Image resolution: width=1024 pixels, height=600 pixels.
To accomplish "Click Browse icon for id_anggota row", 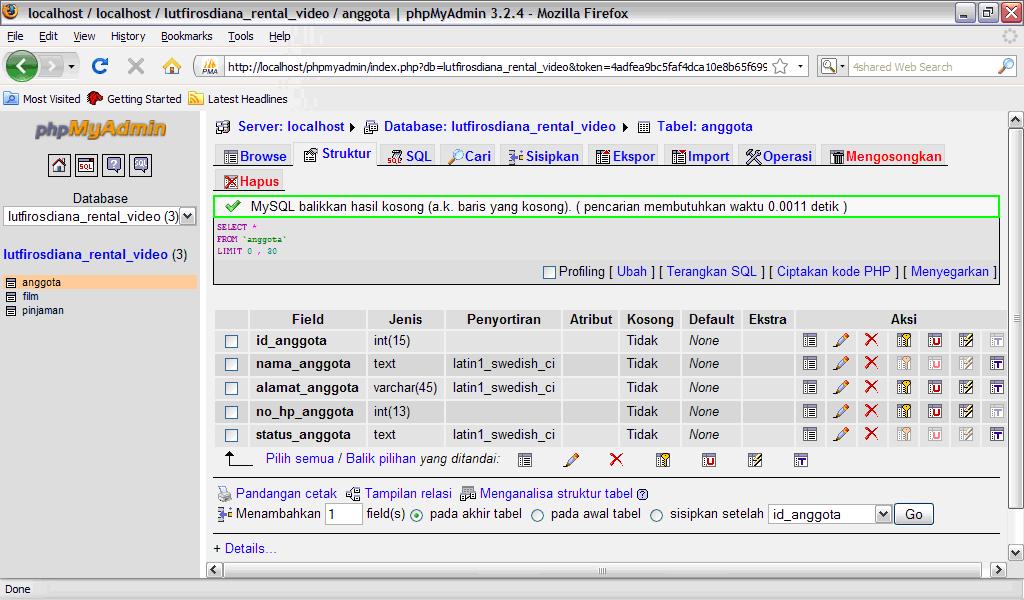I will point(810,340).
